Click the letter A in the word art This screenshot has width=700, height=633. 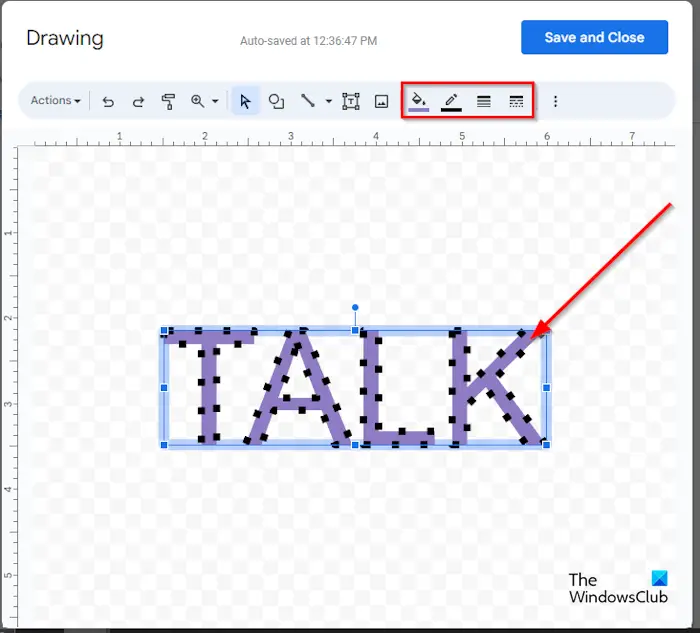298,387
